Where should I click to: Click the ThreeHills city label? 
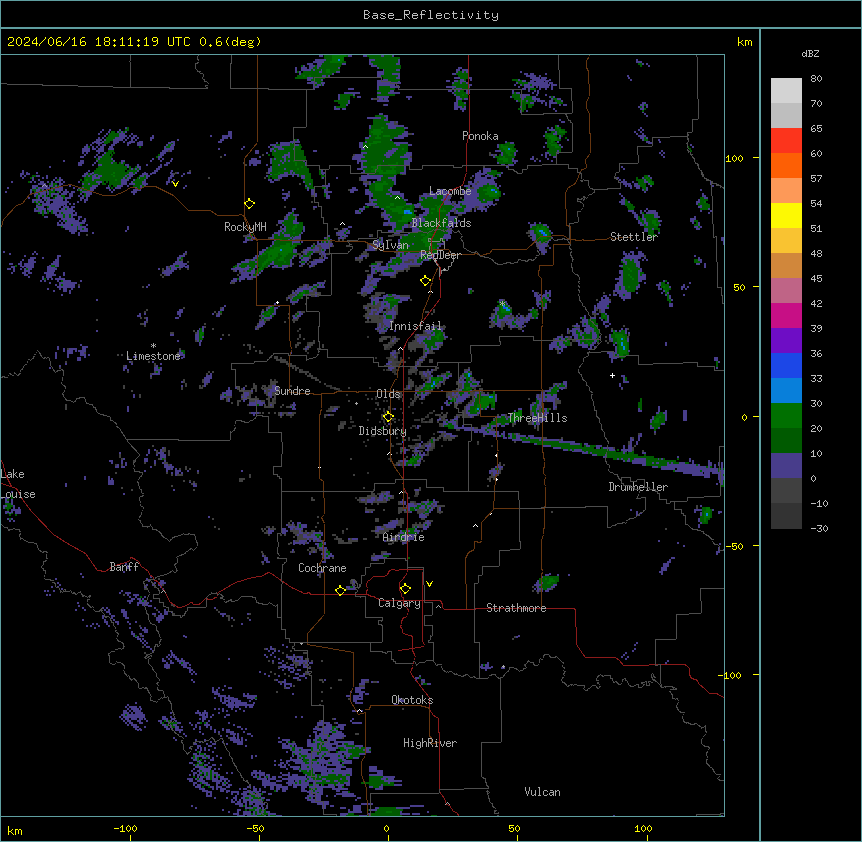click(x=538, y=418)
